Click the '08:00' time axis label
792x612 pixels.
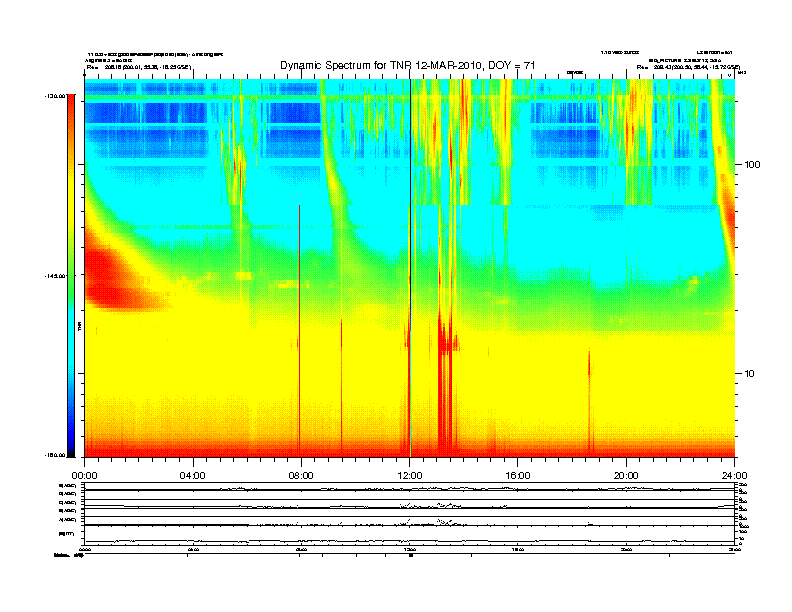pyautogui.click(x=301, y=476)
